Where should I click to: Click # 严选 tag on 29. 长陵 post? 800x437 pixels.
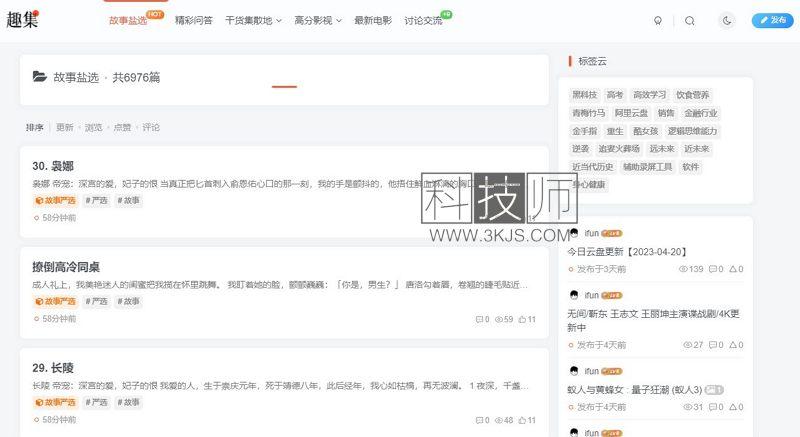tap(96, 403)
